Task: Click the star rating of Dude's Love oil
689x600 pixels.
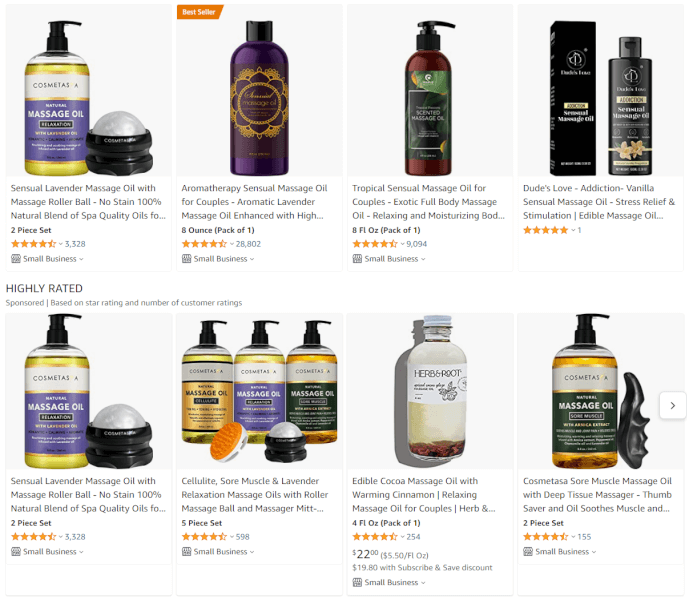Action: (x=545, y=230)
